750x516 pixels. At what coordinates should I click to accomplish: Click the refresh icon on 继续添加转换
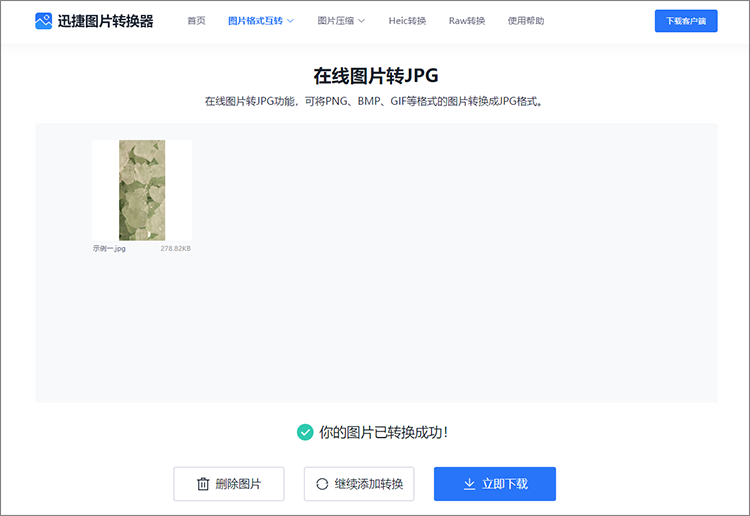pos(322,484)
